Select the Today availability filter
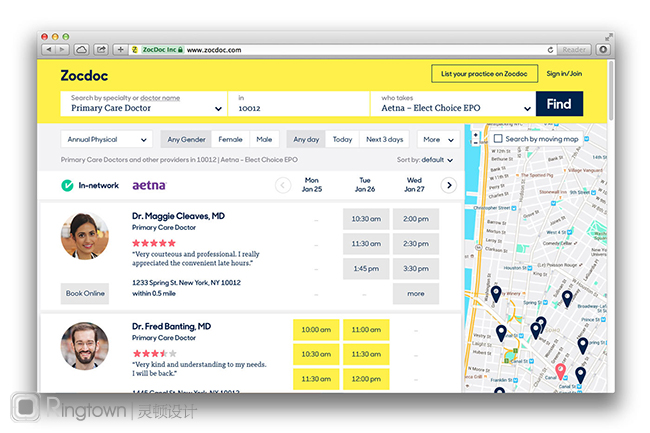Screen dimensions: 650x433 342,139
